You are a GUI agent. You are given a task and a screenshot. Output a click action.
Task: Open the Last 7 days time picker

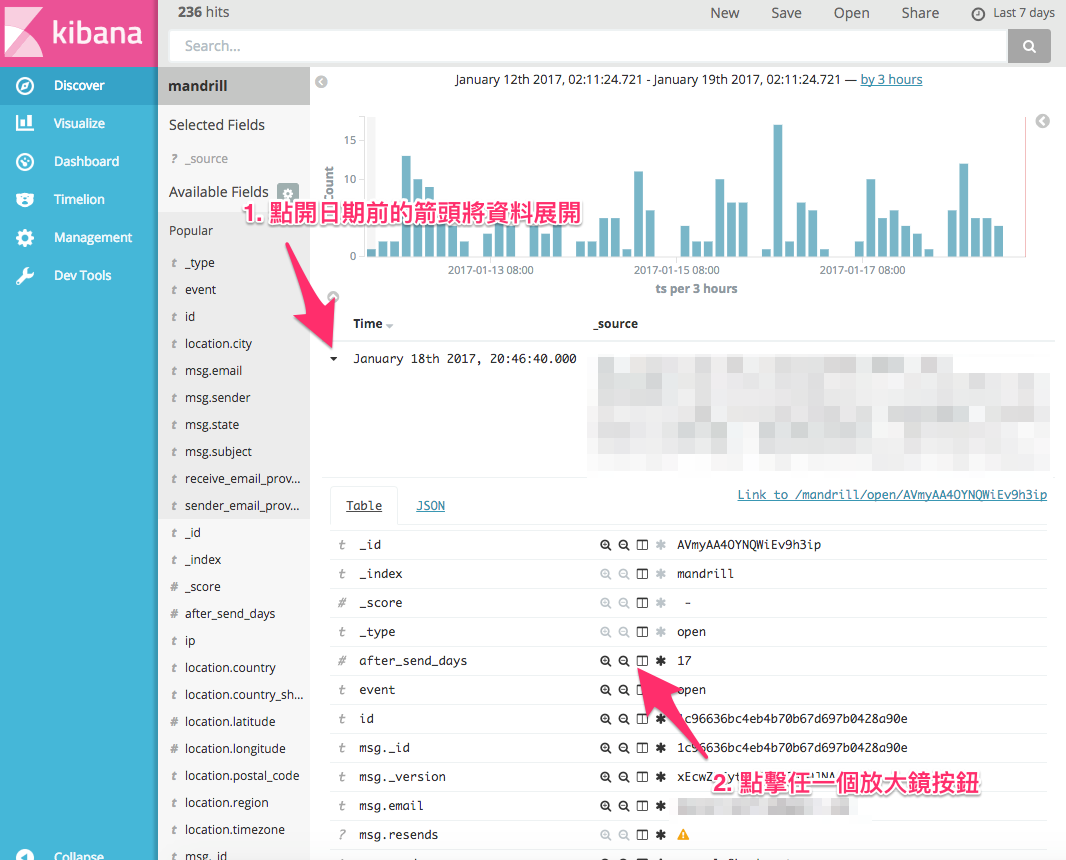point(1013,13)
